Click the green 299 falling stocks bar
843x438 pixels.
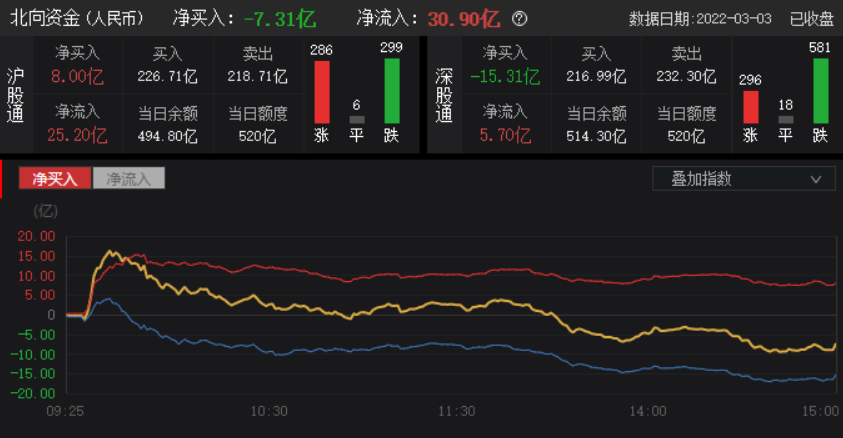392,91
